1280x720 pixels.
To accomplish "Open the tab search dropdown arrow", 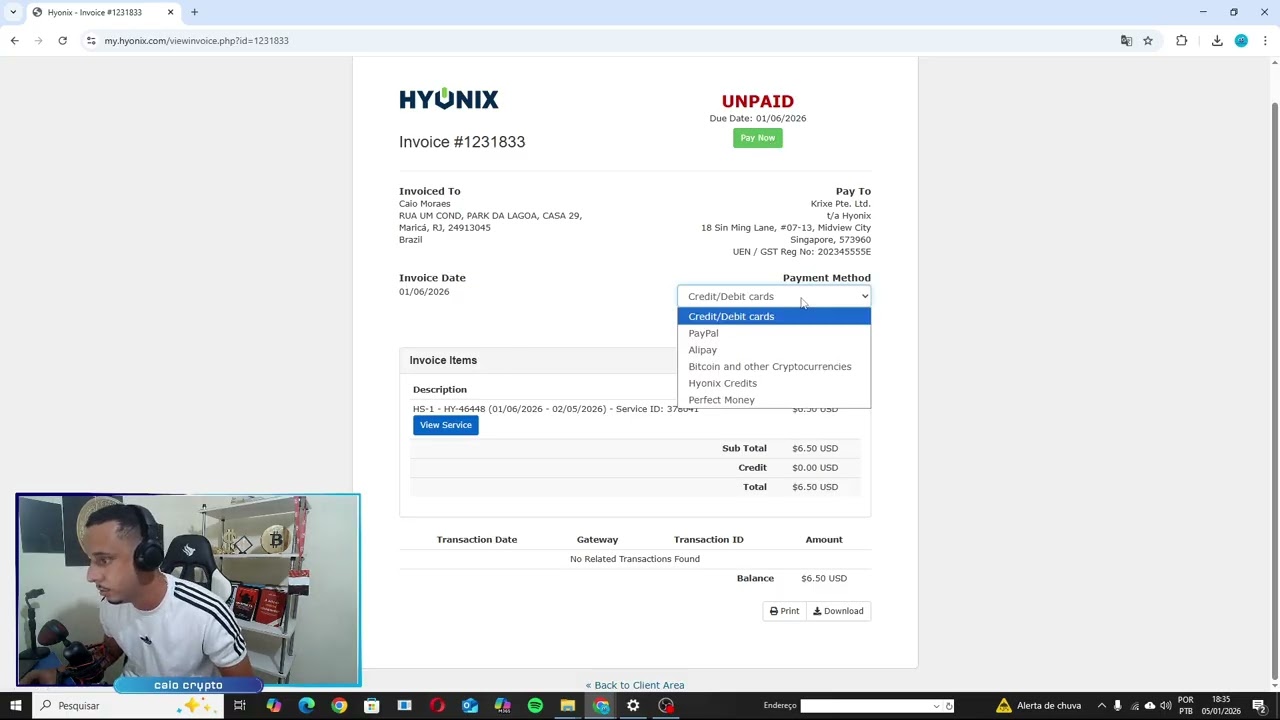I will click(x=13, y=12).
